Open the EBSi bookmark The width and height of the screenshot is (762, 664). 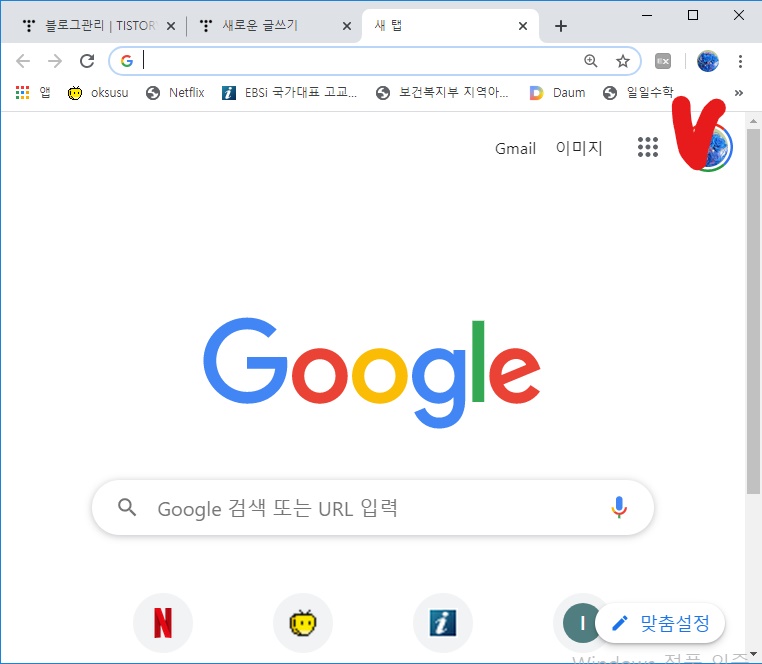pos(289,92)
